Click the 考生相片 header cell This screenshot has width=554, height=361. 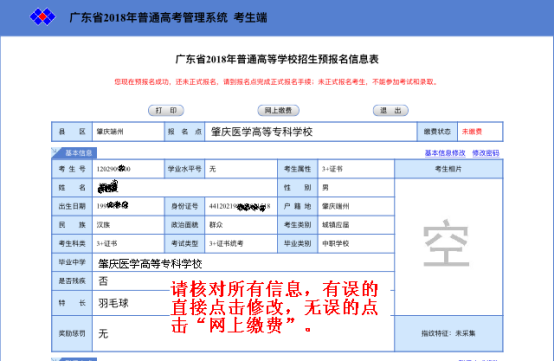[x=448, y=169]
